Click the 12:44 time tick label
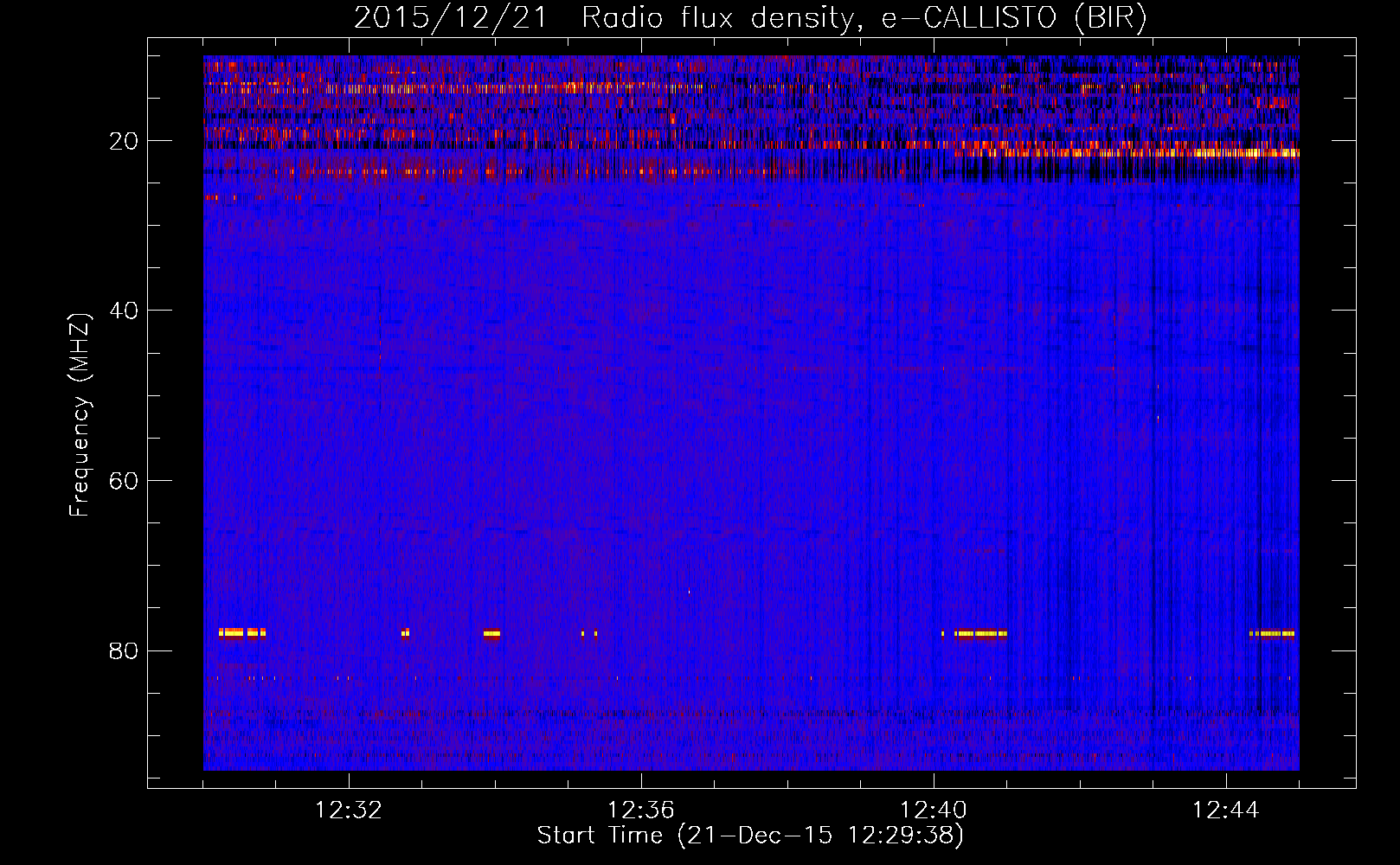The width and height of the screenshot is (1400, 865). [1226, 811]
